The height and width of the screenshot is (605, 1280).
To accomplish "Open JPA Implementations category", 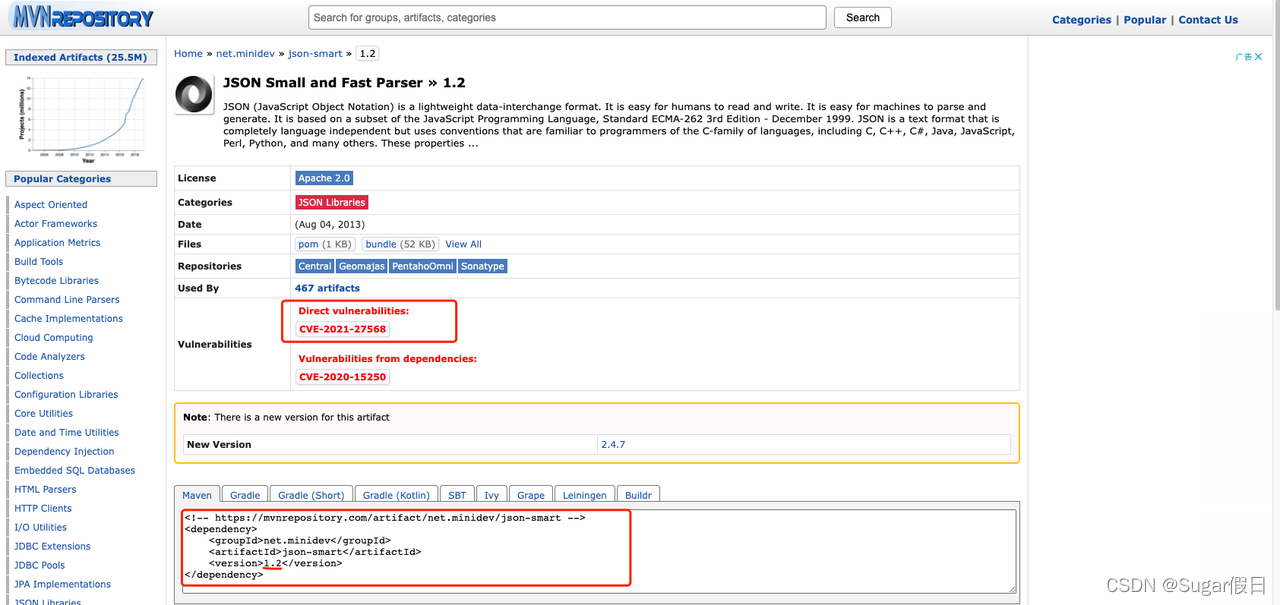I will click(63, 585).
